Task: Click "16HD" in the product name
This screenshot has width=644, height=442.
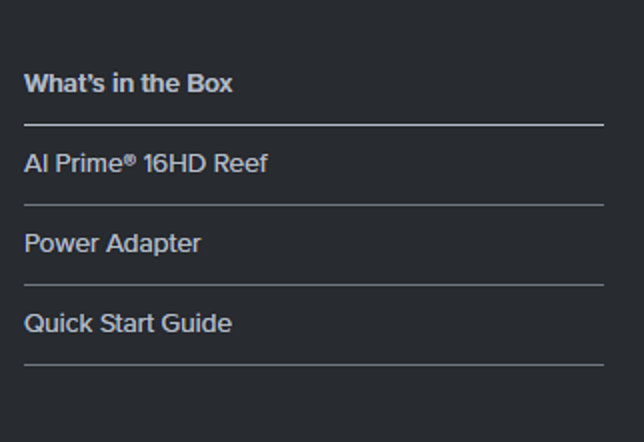Action: [x=175, y=163]
